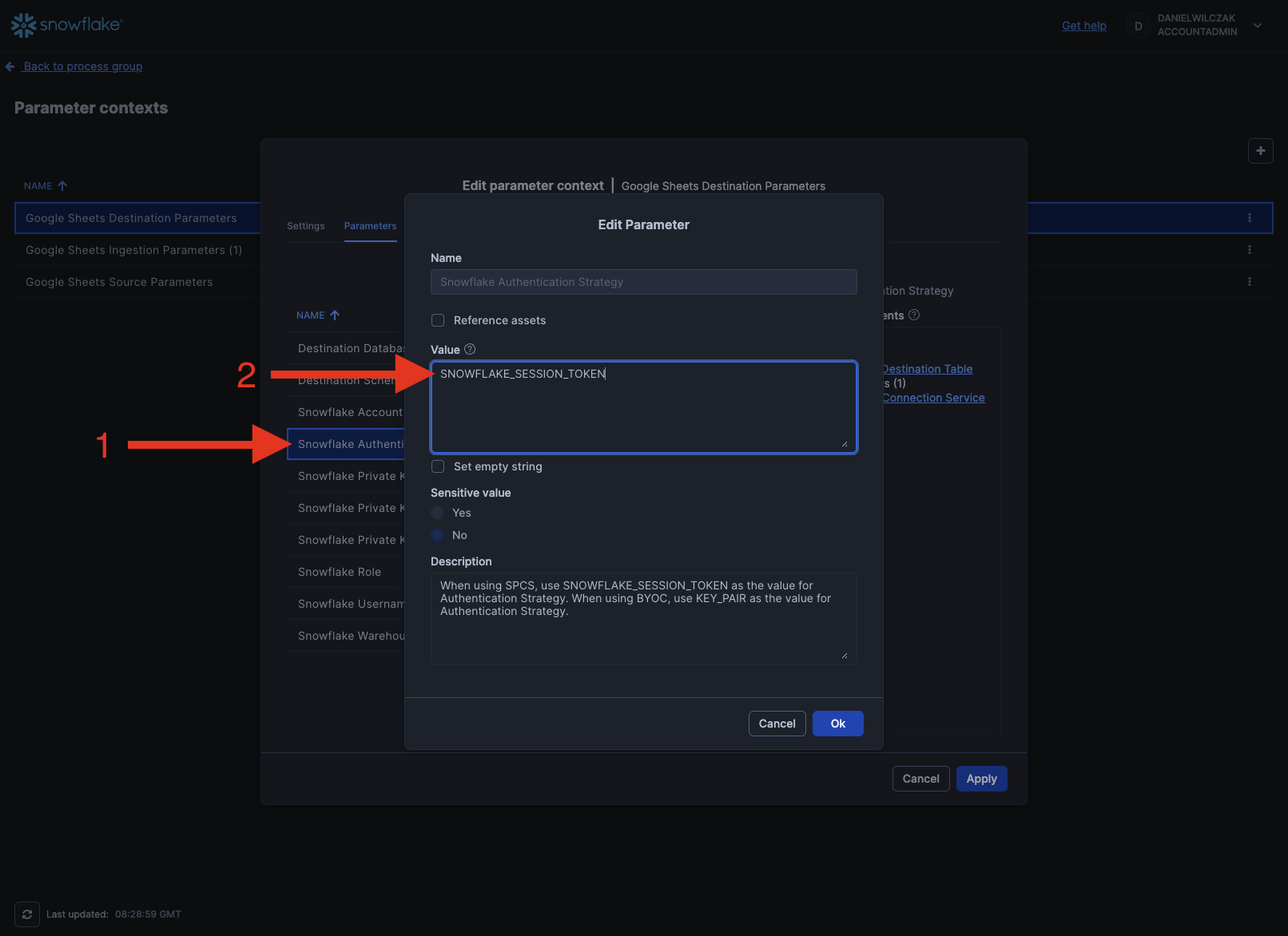This screenshot has width=1288, height=936.
Task: Click the user avatar D icon
Action: pyautogui.click(x=1138, y=26)
